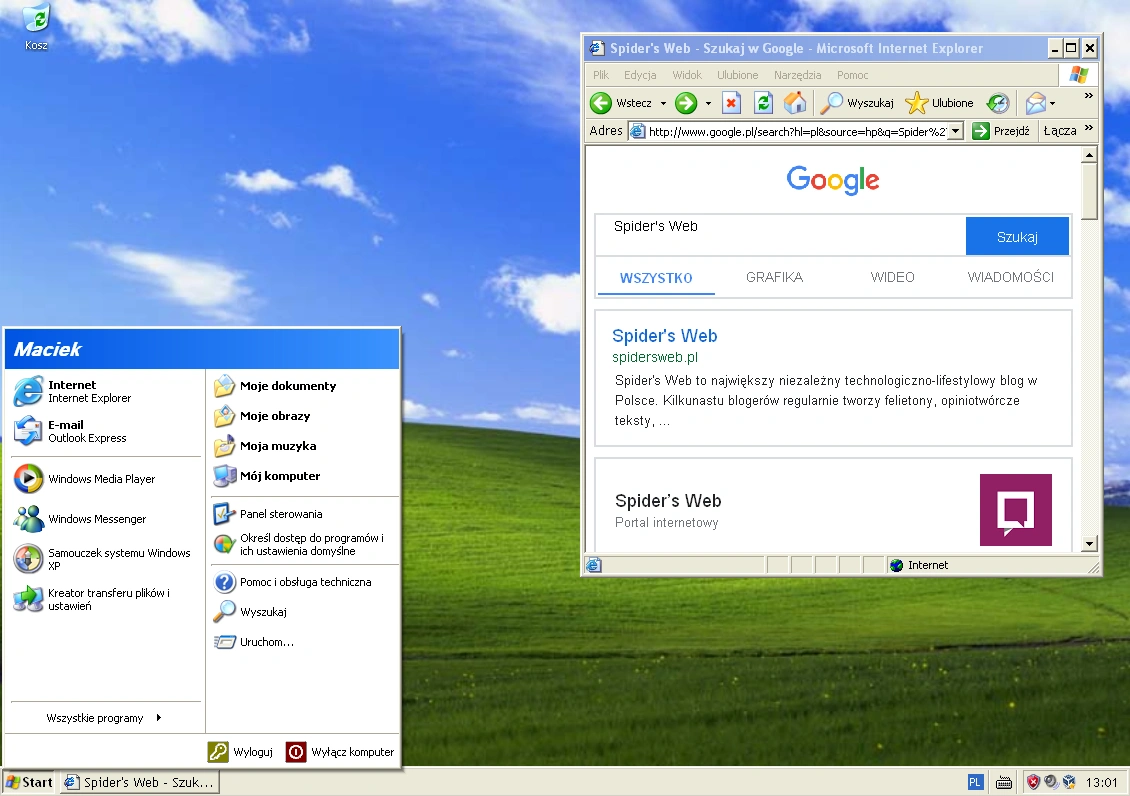The width and height of the screenshot is (1130, 796).
Task: Click the Wyszukaj magnifier in IE toolbar
Action: tap(831, 103)
